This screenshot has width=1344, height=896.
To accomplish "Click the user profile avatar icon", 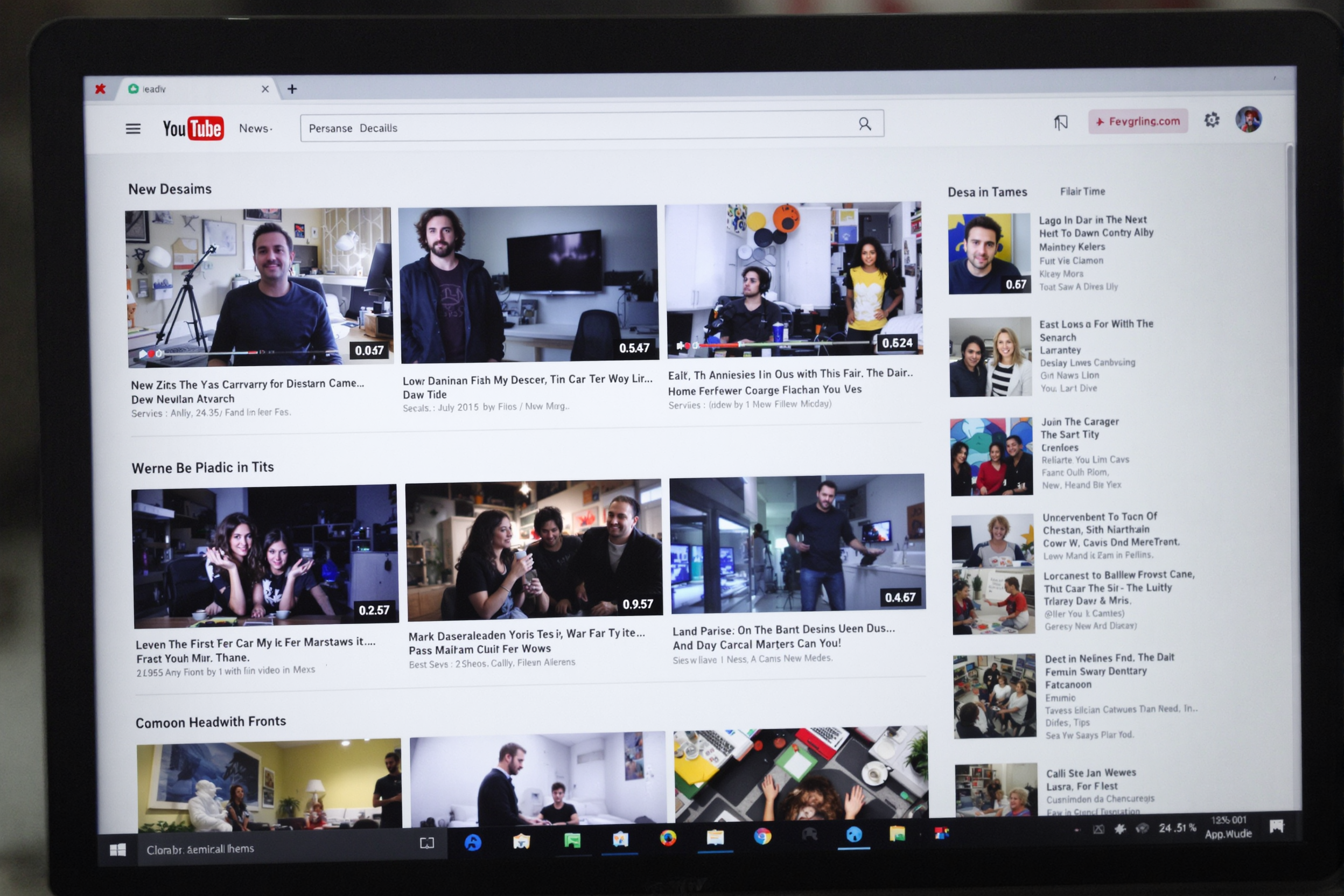I will (x=1249, y=121).
